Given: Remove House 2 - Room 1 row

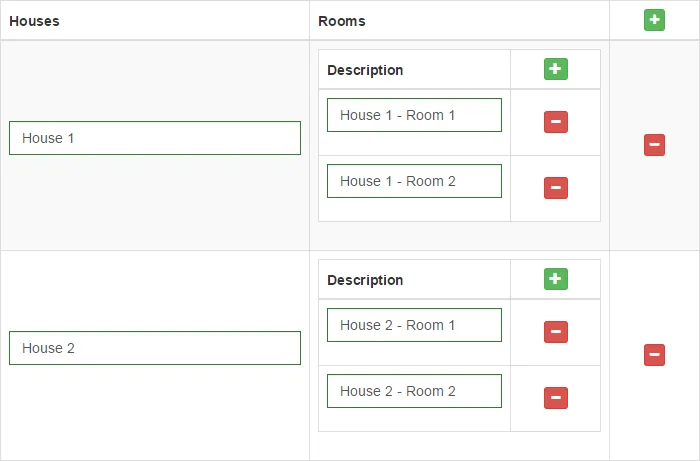Looking at the screenshot, I should tap(555, 332).
